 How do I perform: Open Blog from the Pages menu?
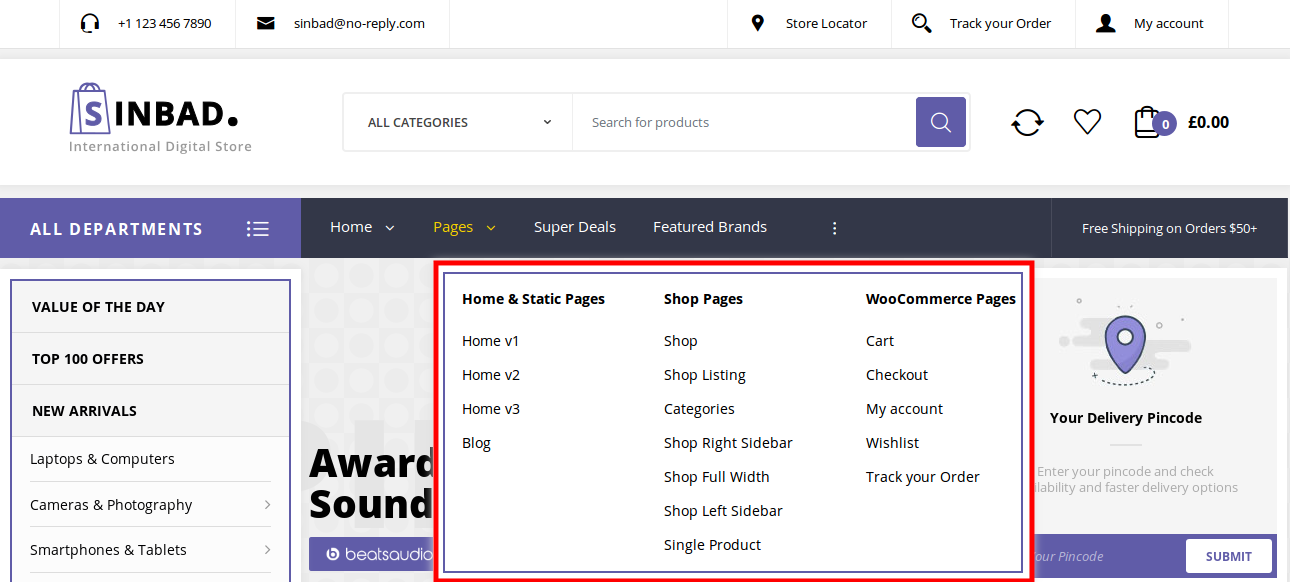(x=476, y=443)
